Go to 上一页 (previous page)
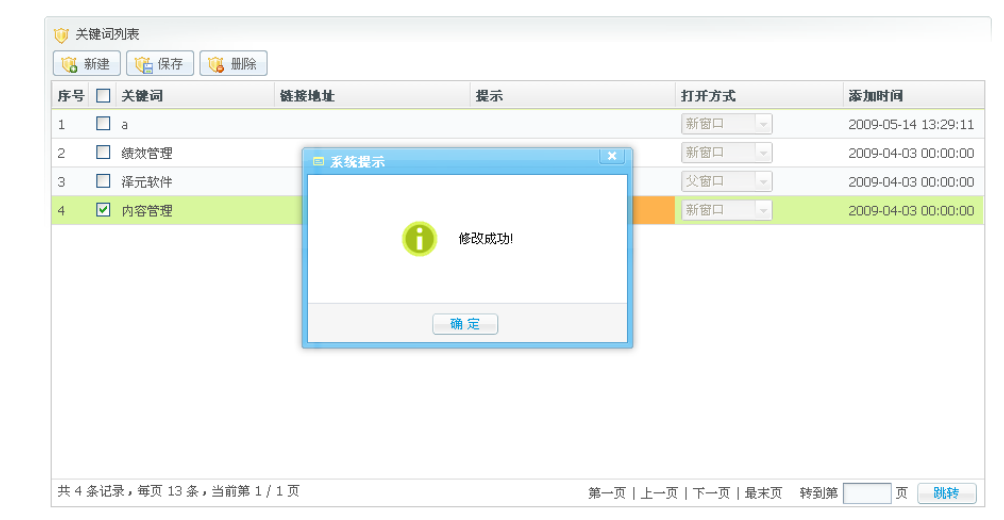Image resolution: width=1004 pixels, height=520 pixels. point(659,493)
